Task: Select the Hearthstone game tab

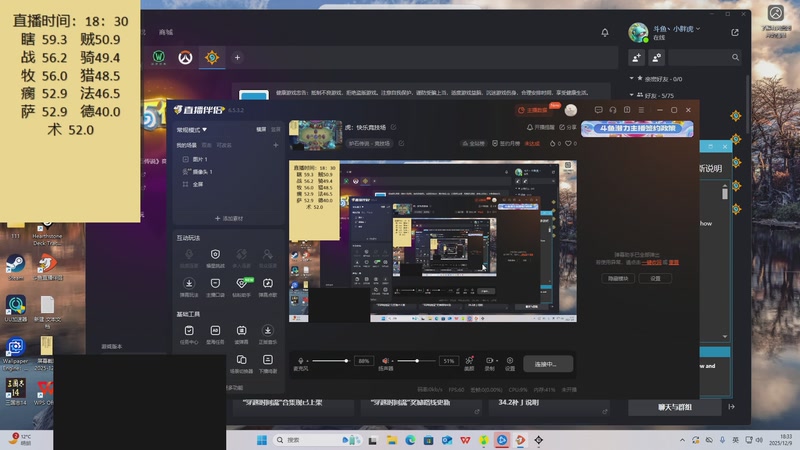Action: (x=212, y=57)
